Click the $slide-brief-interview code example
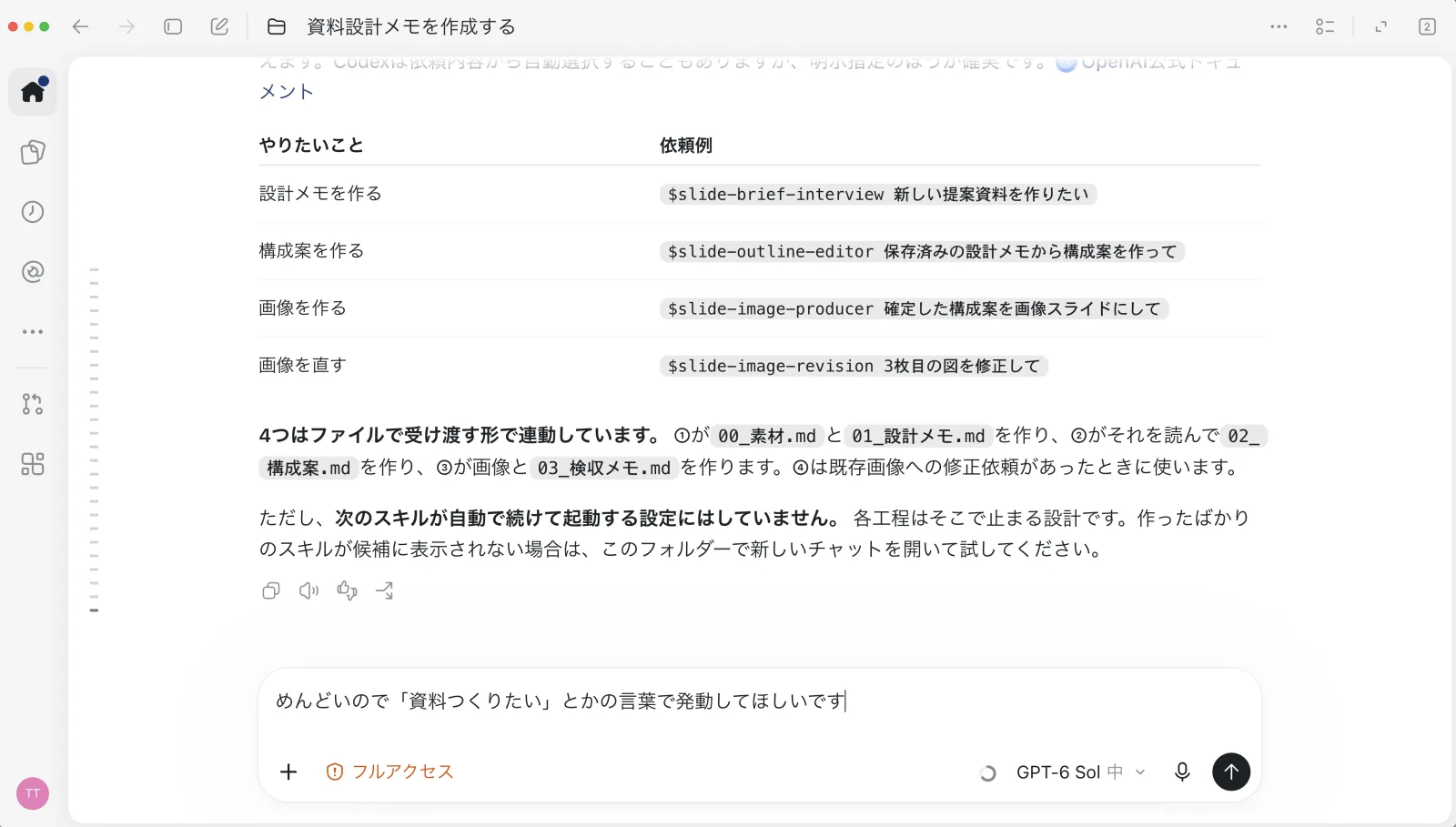The image size is (1456, 827). tap(878, 195)
